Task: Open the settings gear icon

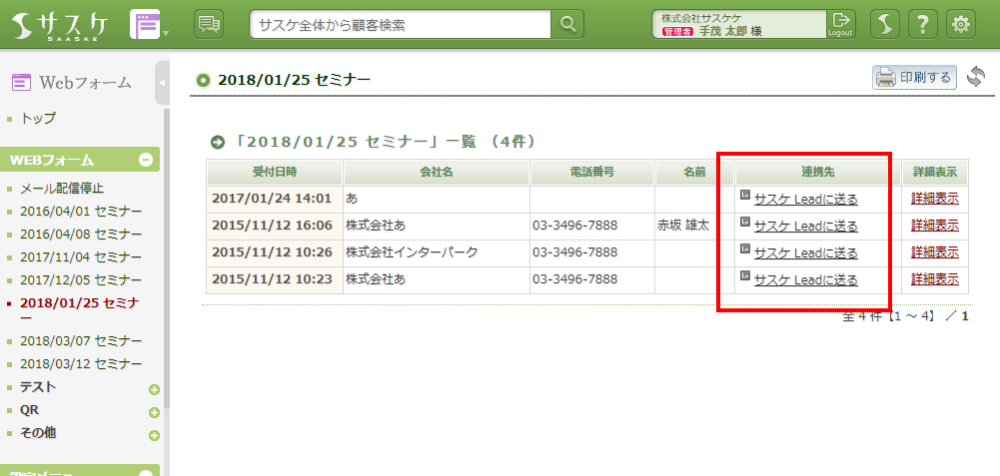Action: [961, 25]
